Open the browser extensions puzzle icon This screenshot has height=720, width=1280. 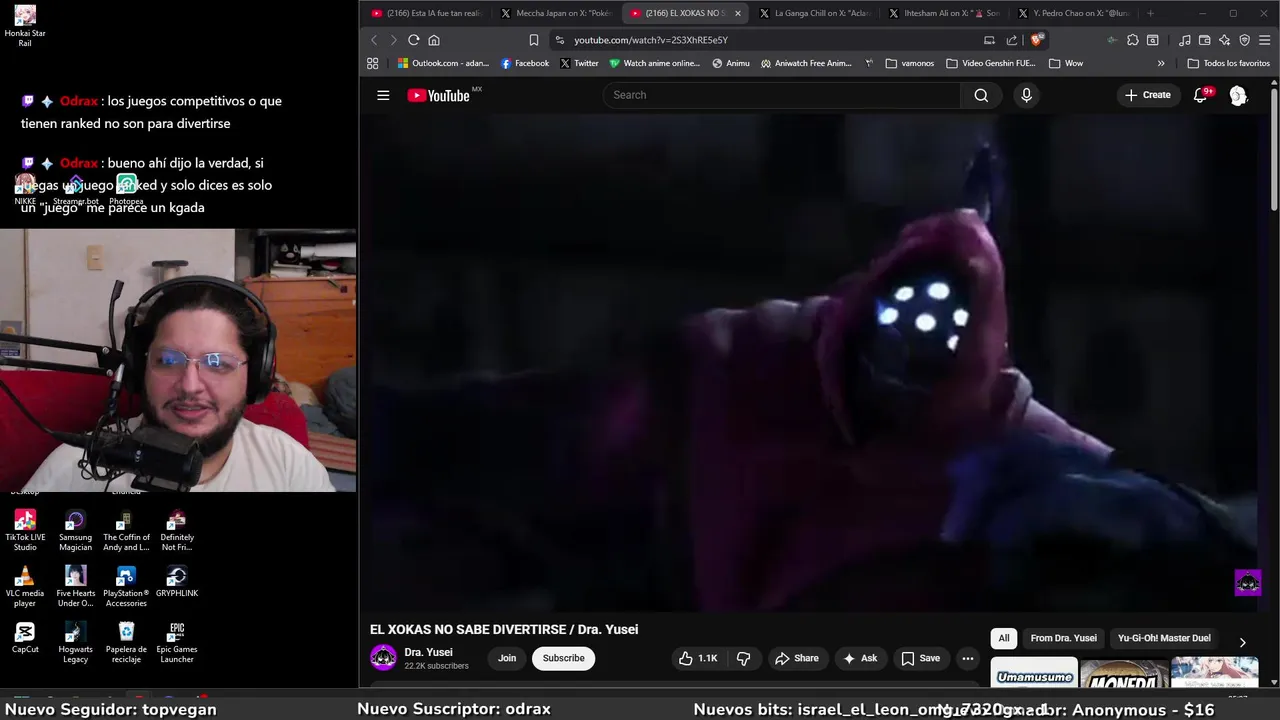click(1132, 40)
